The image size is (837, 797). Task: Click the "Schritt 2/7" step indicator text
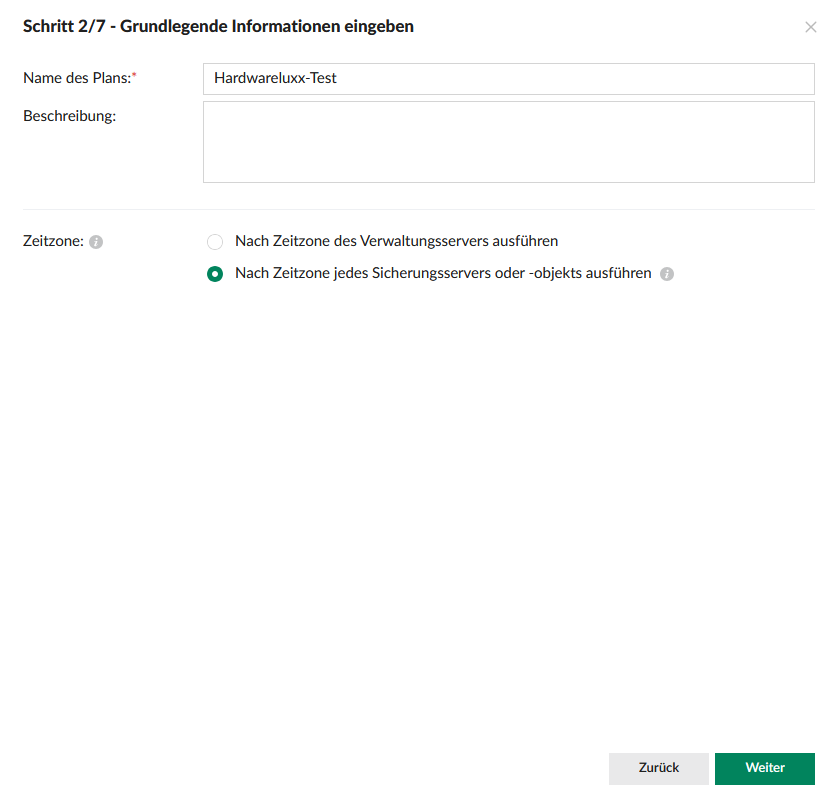62,27
